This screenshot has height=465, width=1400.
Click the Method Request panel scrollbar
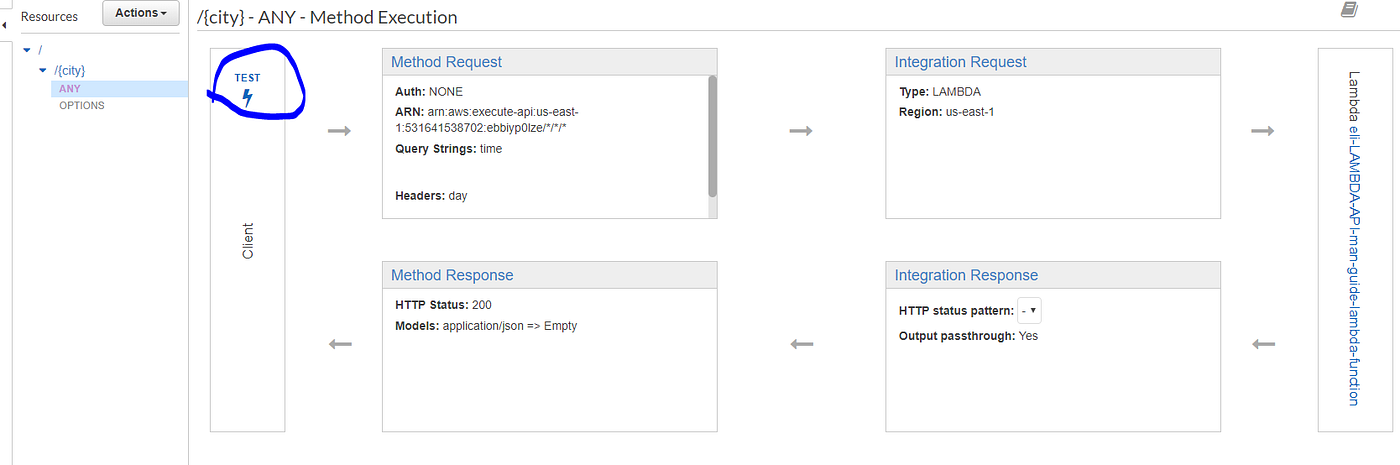point(712,137)
